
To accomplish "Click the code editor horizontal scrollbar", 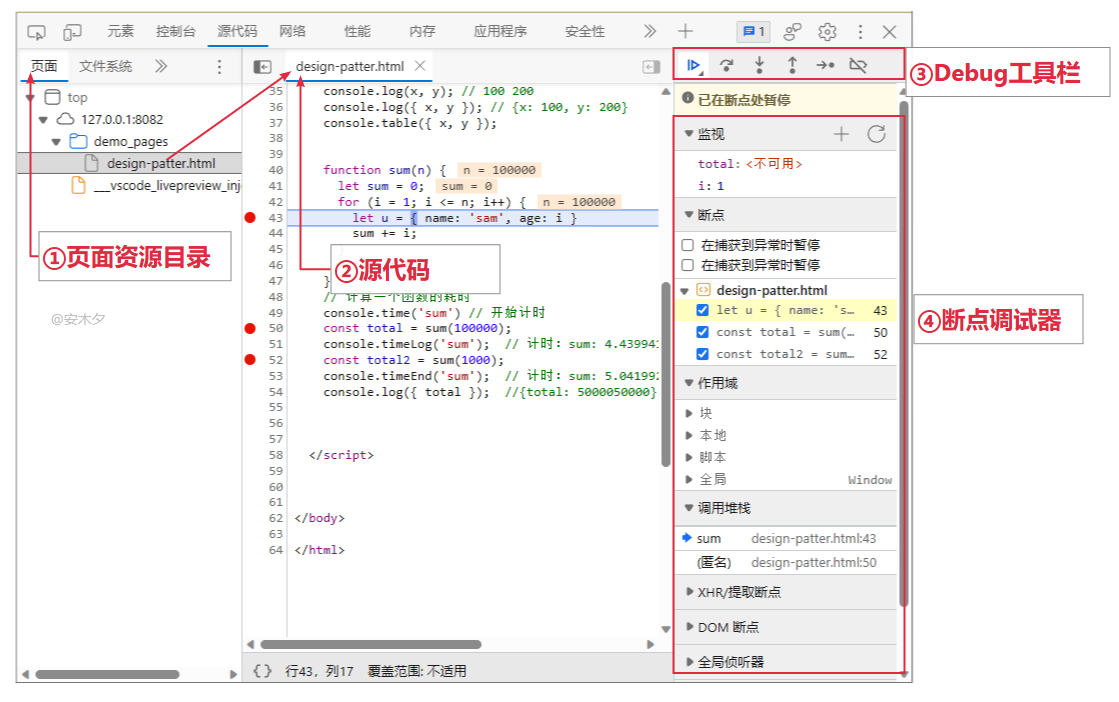I will tap(370, 645).
